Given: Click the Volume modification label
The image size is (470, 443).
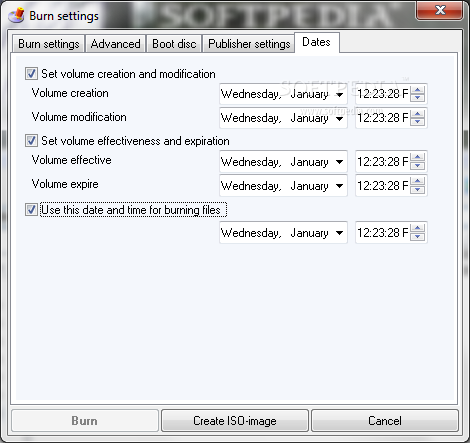Looking at the screenshot, I should click(x=79, y=117).
